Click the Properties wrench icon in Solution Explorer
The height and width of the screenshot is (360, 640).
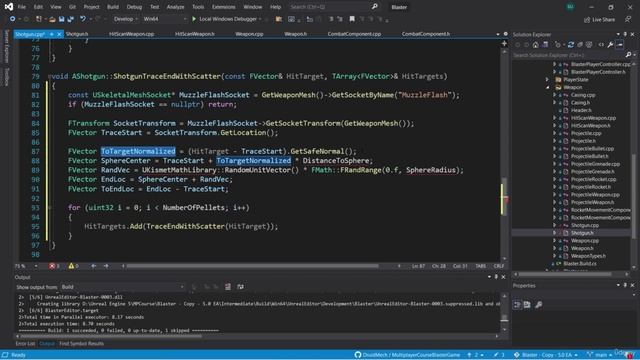[610, 45]
